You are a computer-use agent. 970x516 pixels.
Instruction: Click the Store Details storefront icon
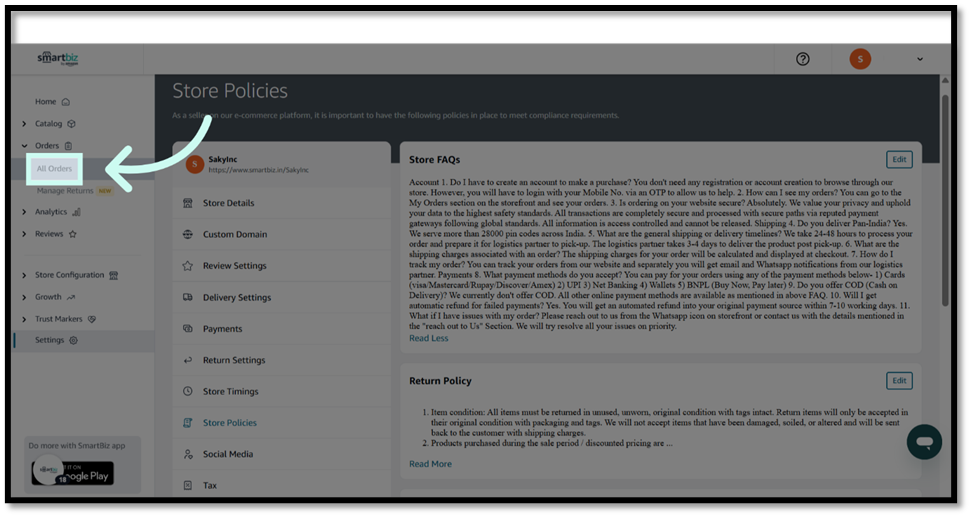click(x=188, y=203)
